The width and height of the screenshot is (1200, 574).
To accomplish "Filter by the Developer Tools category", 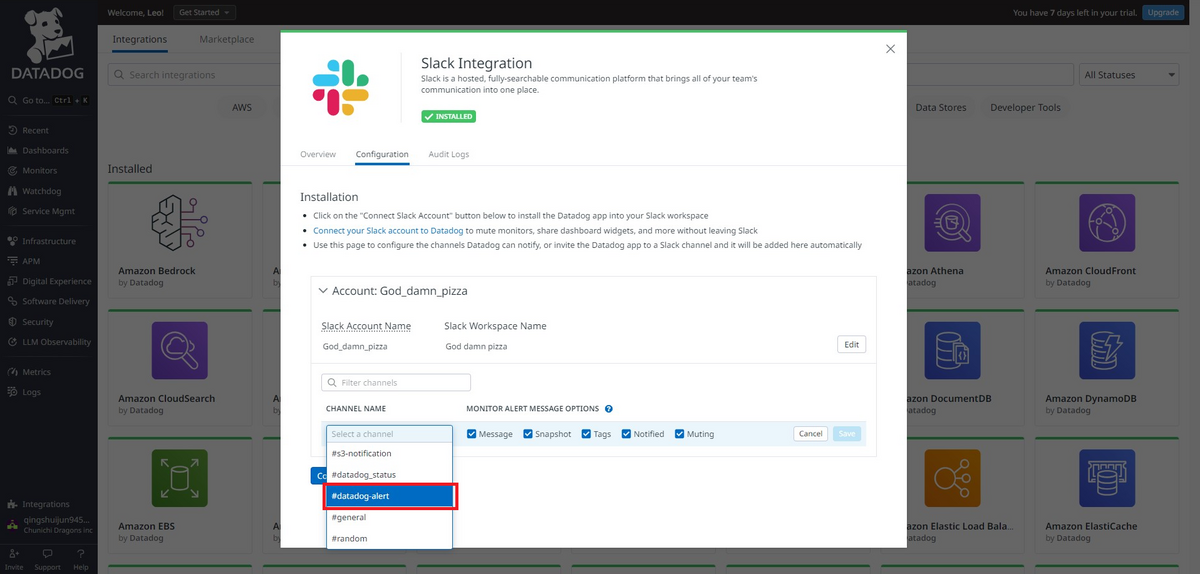I will point(1025,107).
